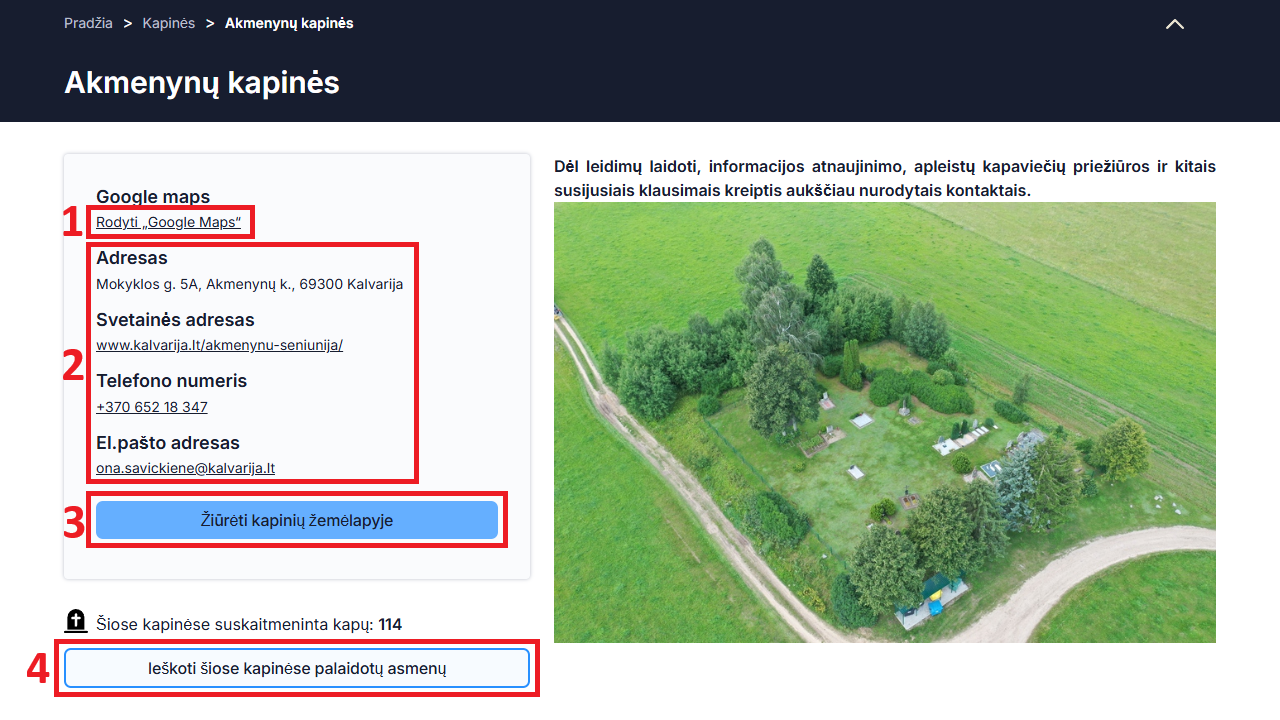Click the gravestone icon beside grave count

click(76, 622)
